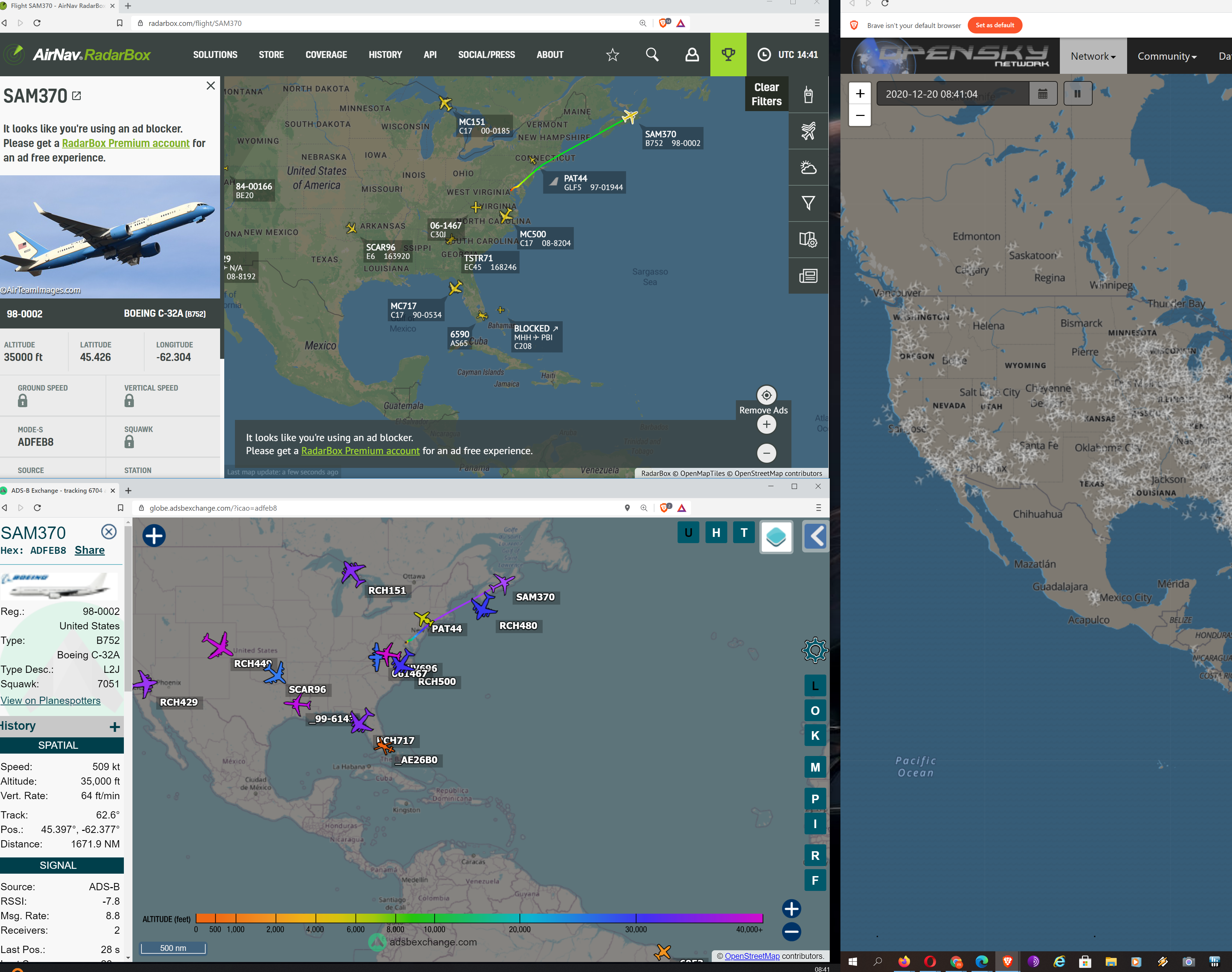Open the HISTORY menu in RadarBox

click(385, 55)
